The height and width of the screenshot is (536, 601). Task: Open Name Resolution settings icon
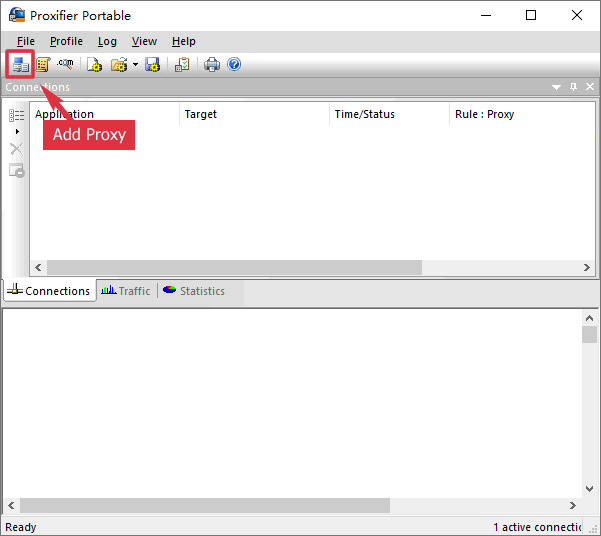(x=65, y=64)
